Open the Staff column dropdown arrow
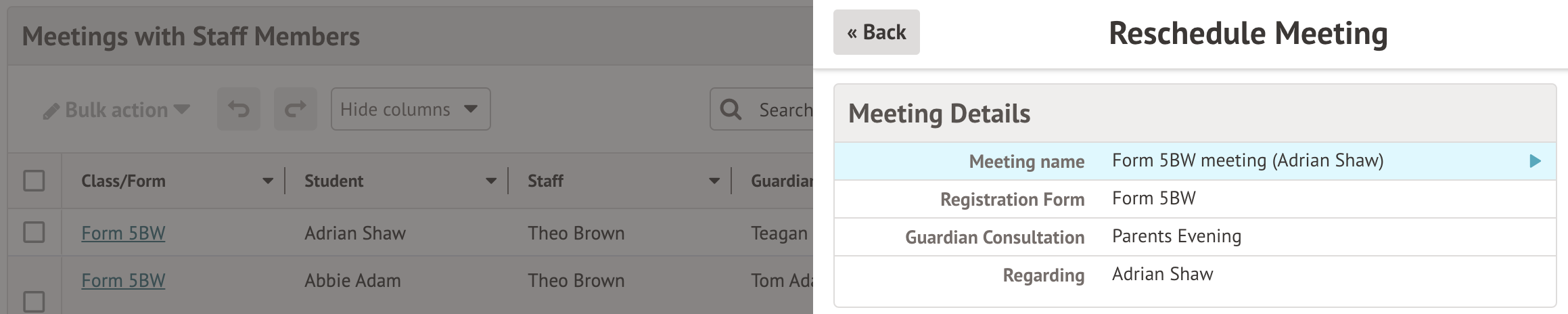Viewport: 1568px width, 314px height. click(714, 181)
